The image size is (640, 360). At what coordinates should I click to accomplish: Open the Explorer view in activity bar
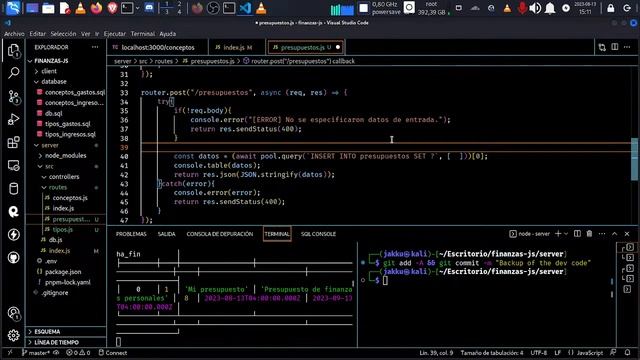tap(13, 51)
